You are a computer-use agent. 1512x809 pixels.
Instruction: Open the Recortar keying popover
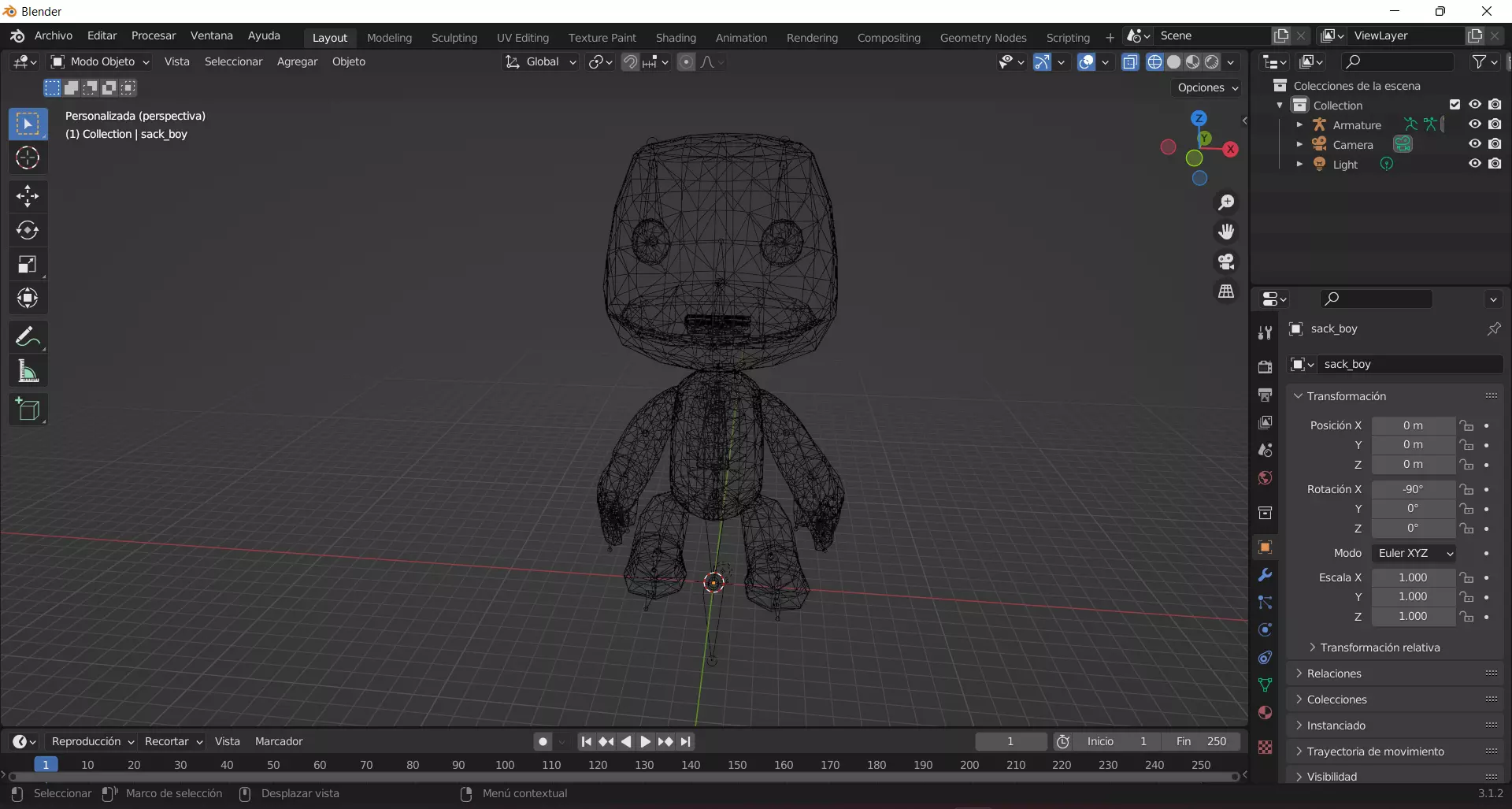[173, 742]
